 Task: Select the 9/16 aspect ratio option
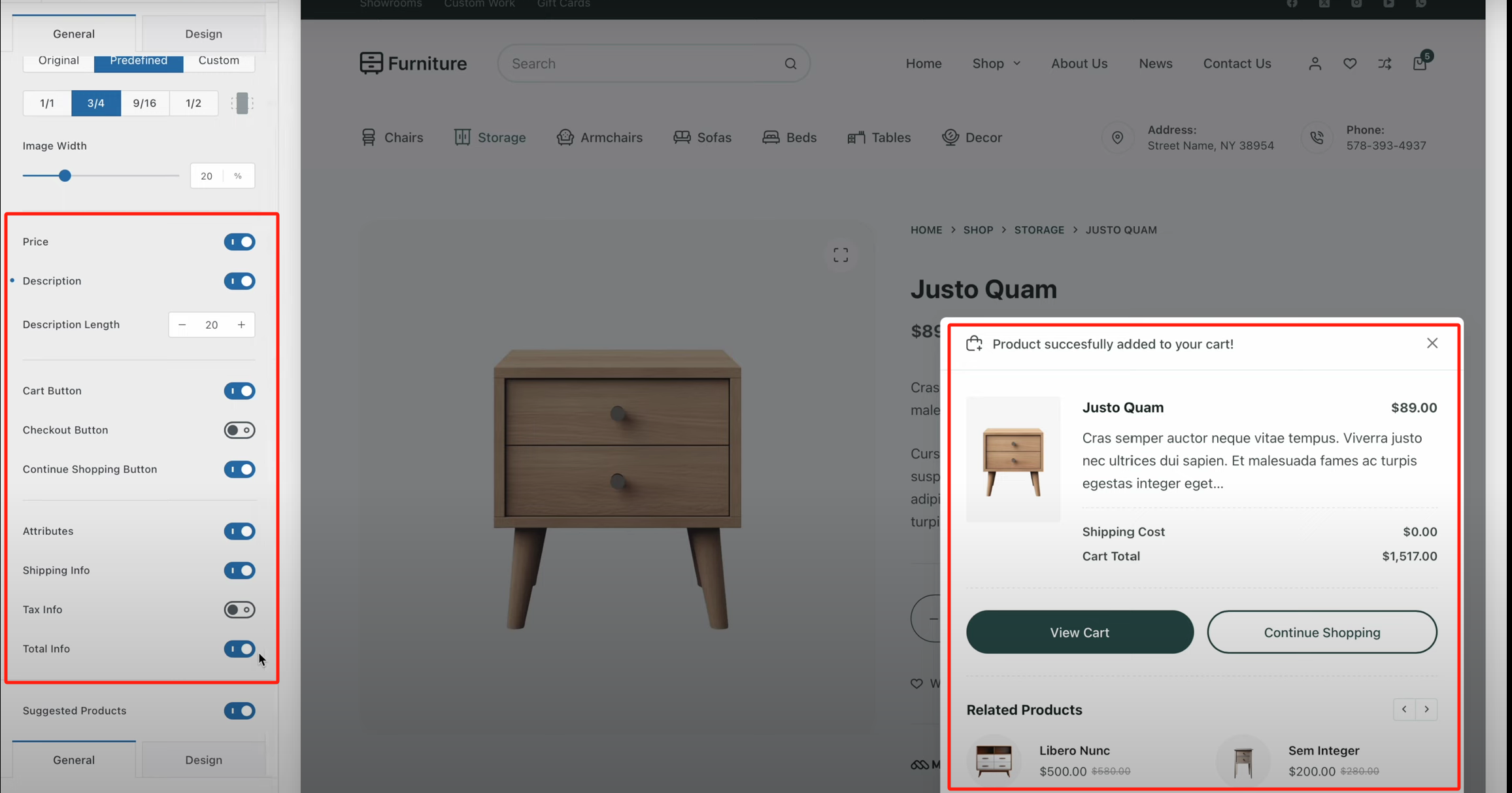tap(144, 103)
